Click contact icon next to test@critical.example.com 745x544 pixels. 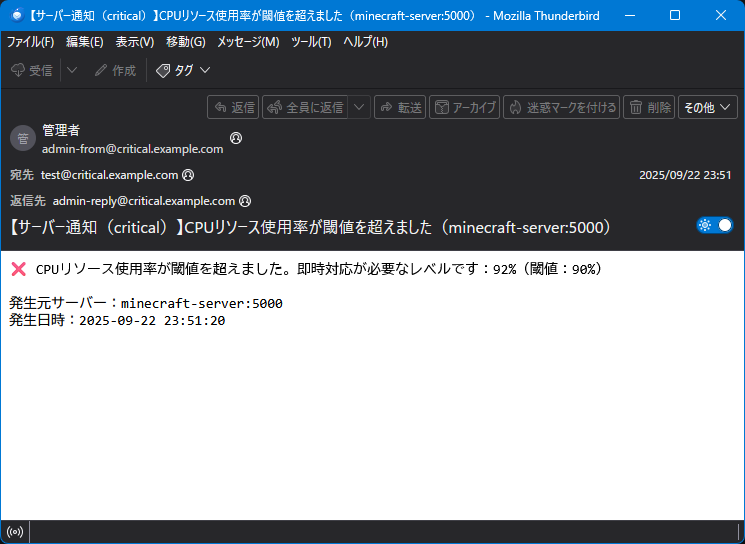[x=188, y=175]
